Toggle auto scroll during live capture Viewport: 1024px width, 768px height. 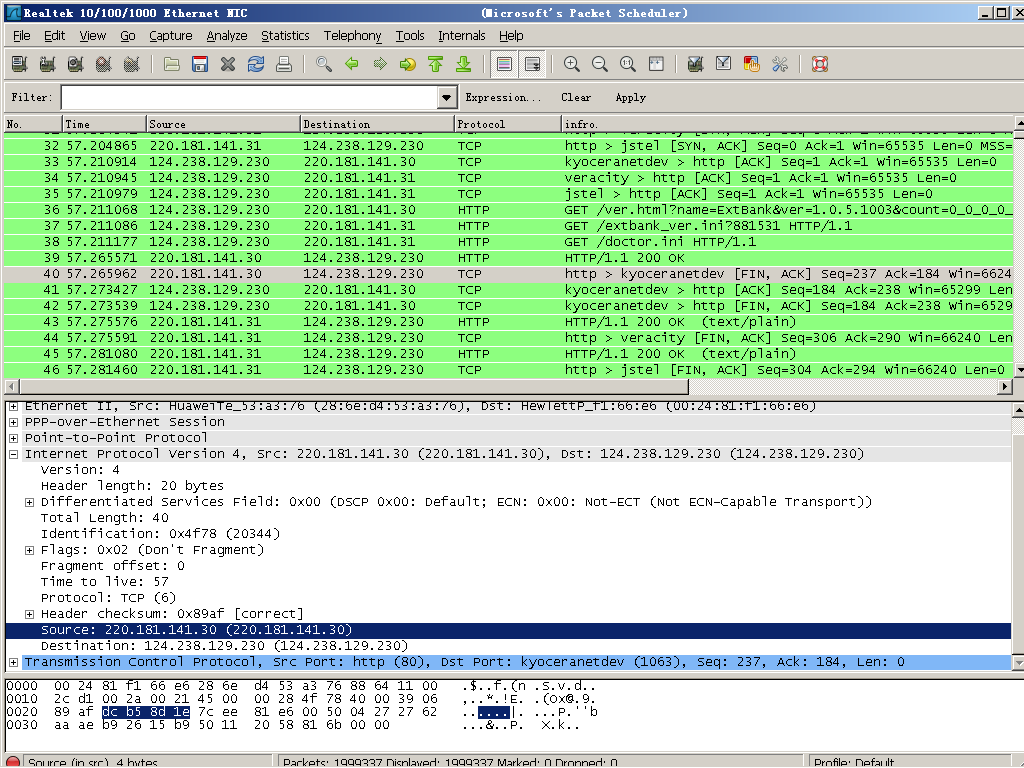(x=533, y=64)
